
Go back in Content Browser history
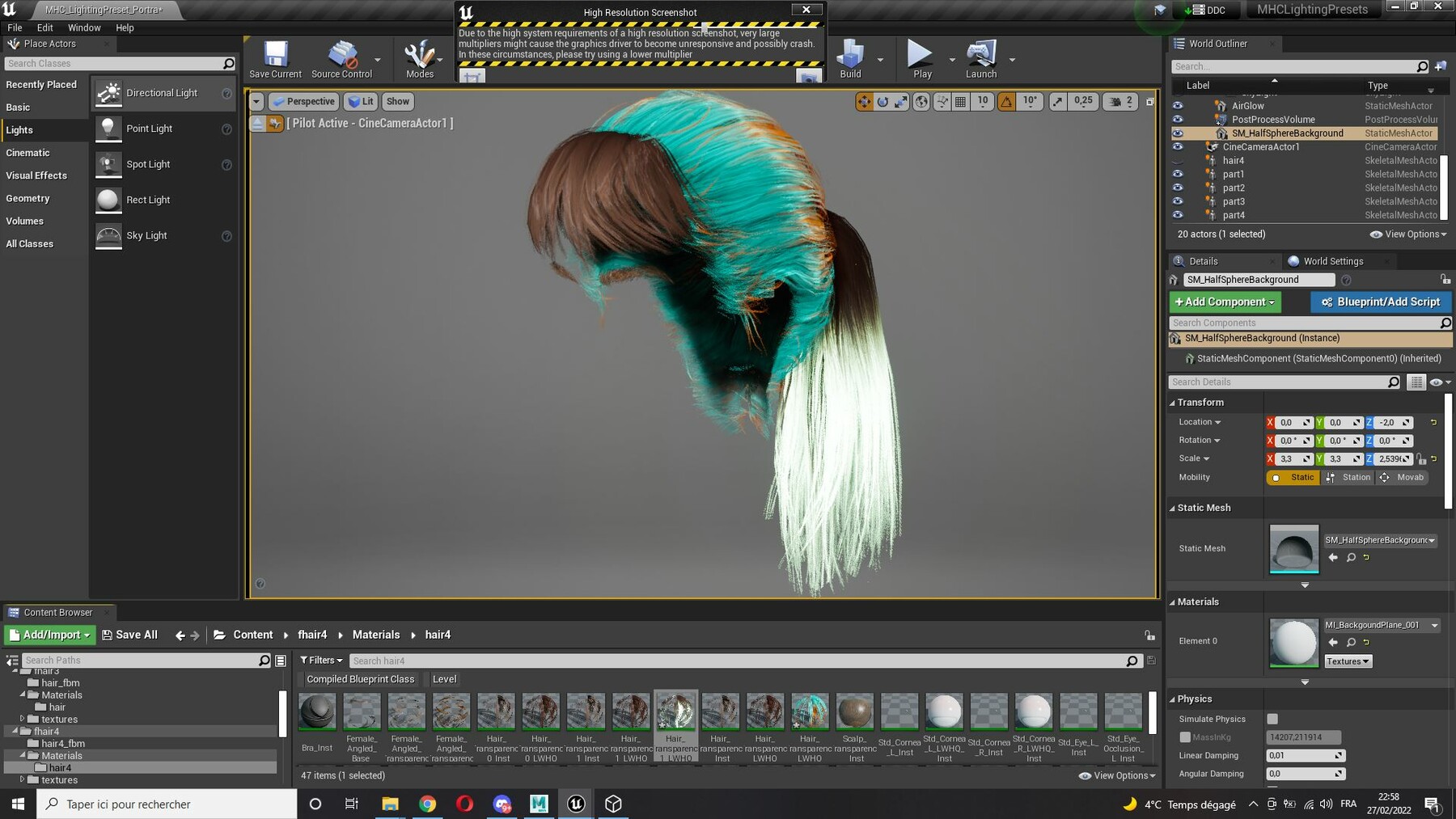[x=180, y=635]
